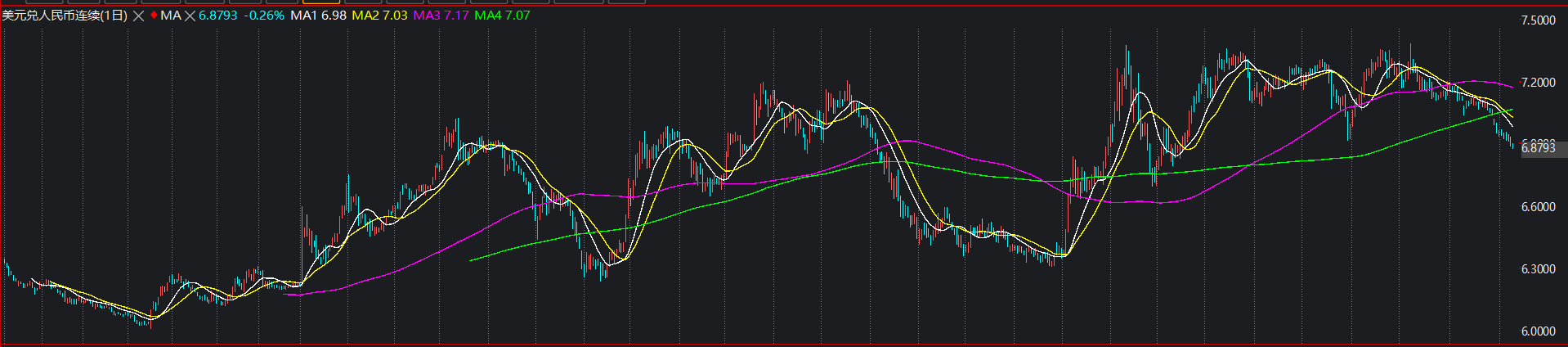
Task: Select the green MA4 7.07 legend
Action: pos(502,16)
